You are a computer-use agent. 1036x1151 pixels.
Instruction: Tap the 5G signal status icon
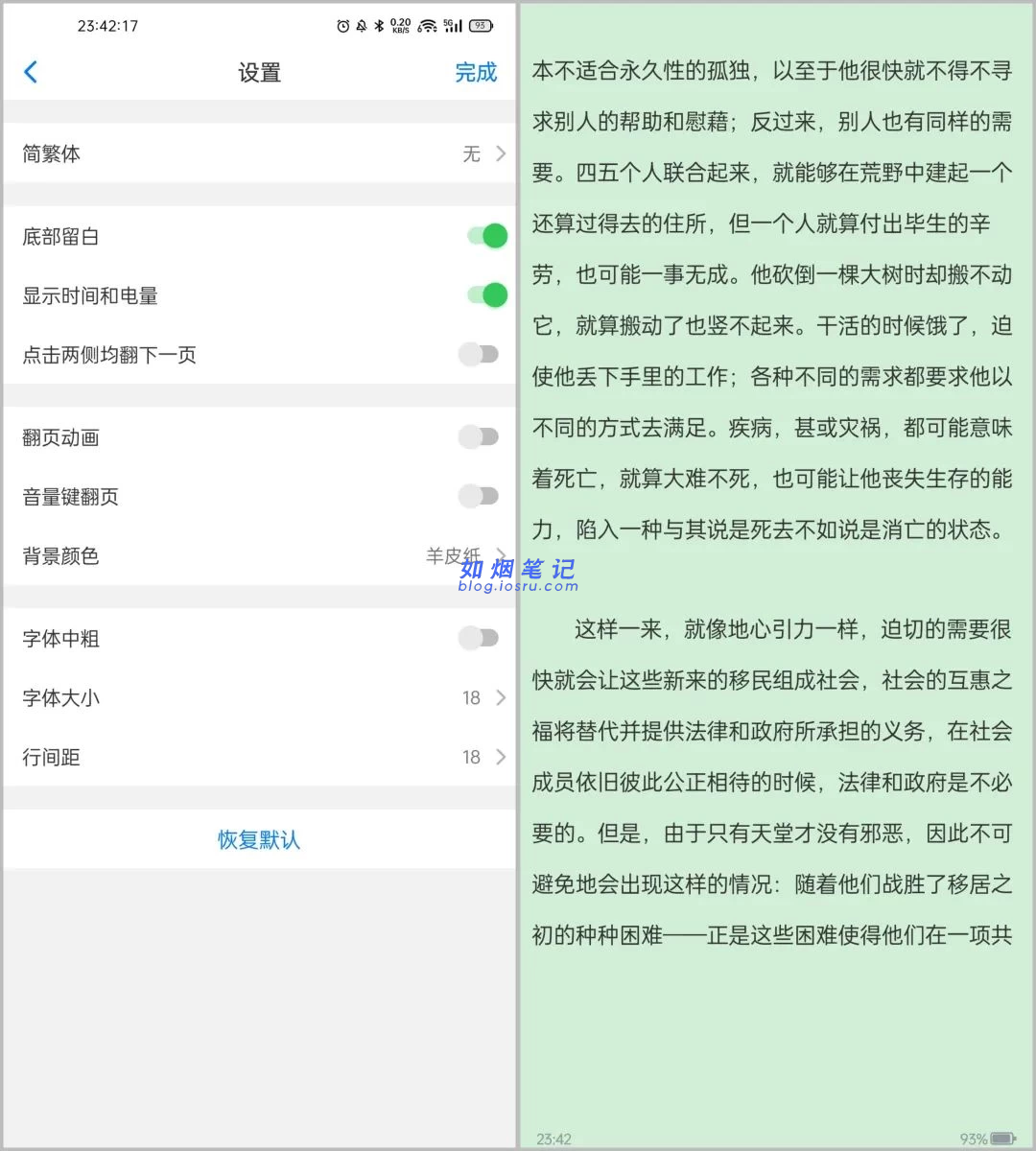(453, 26)
